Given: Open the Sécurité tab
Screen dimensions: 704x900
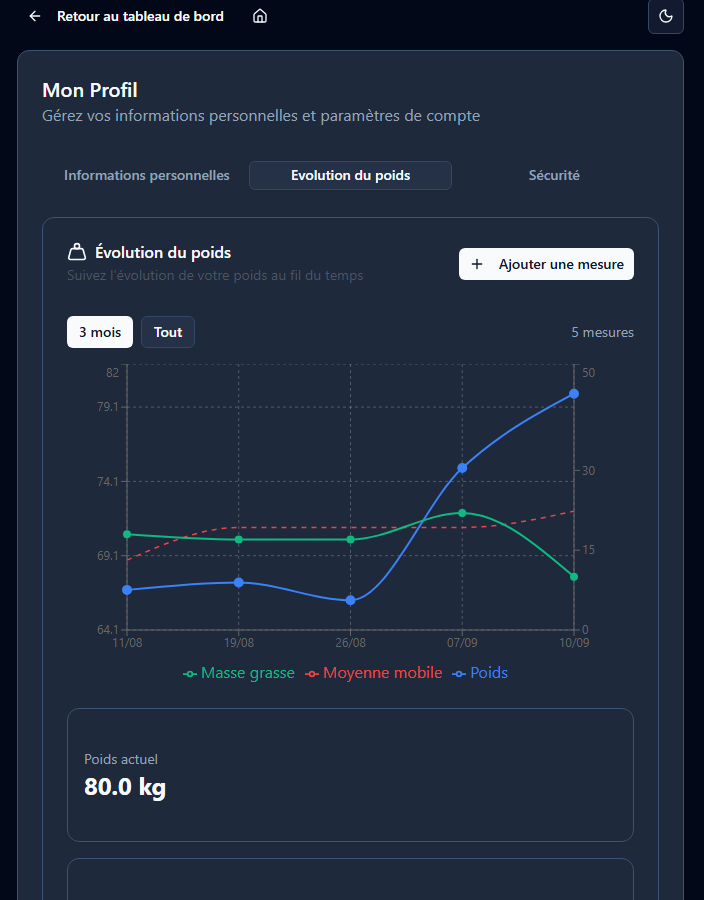Looking at the screenshot, I should click(x=554, y=175).
